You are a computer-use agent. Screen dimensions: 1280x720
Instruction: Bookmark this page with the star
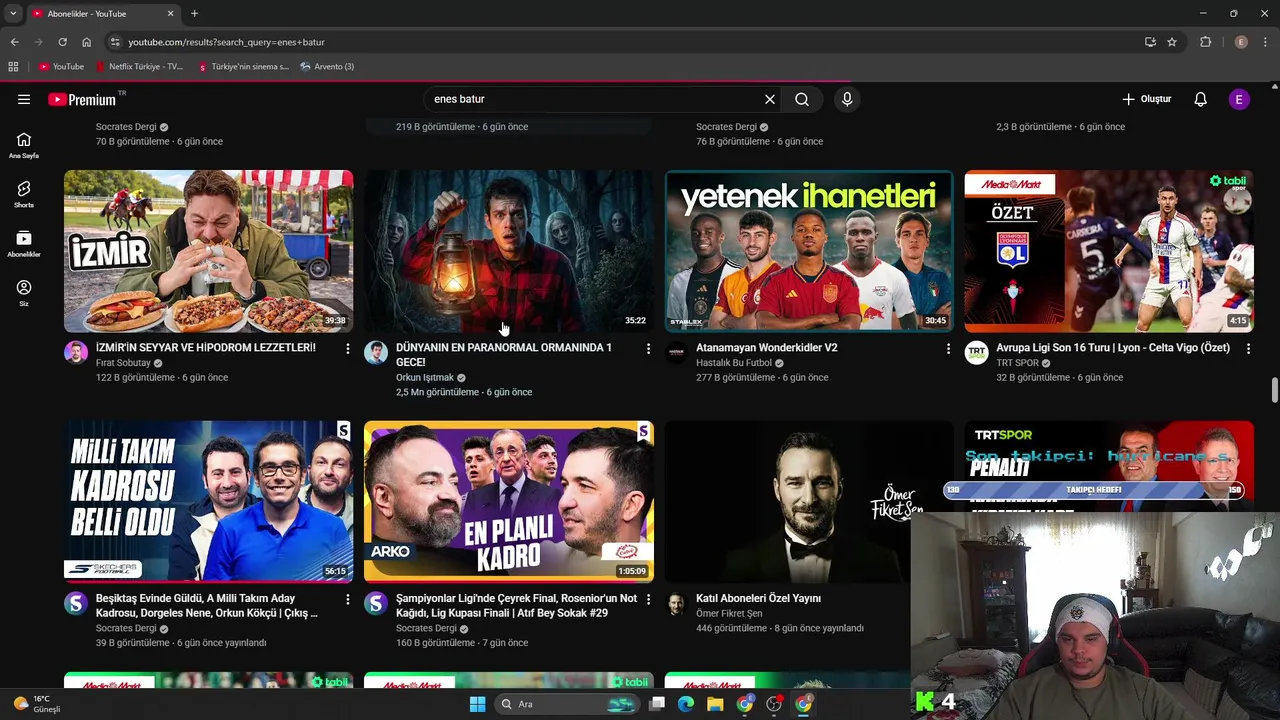click(x=1172, y=42)
